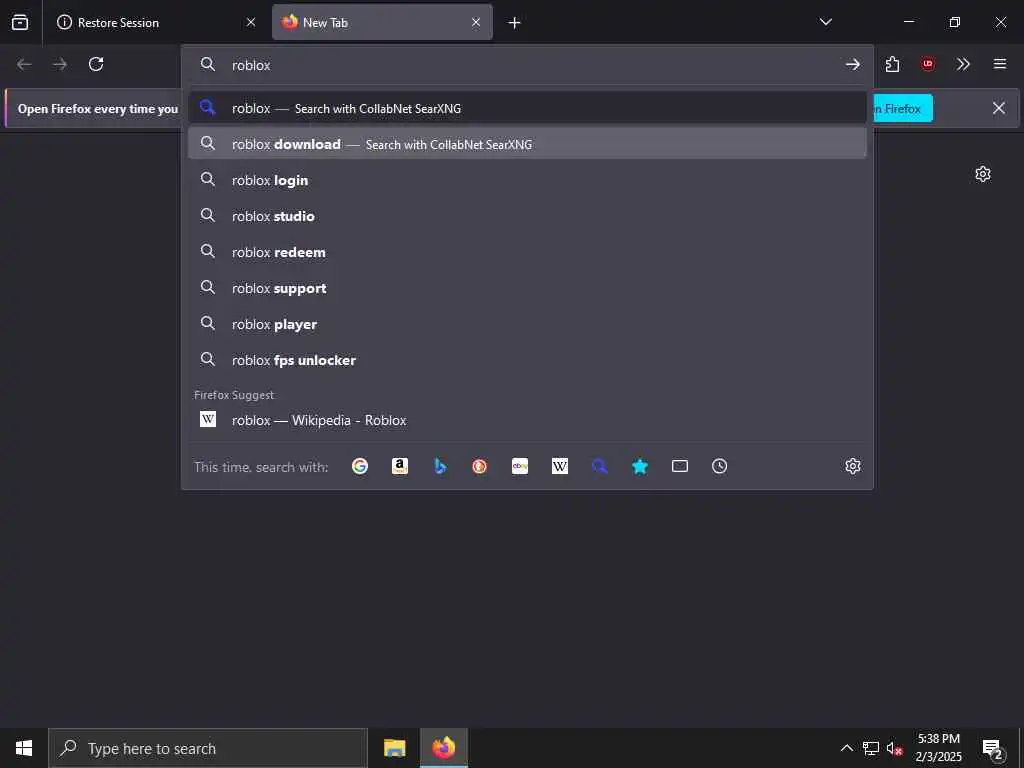Screen dimensions: 1024x768
Task: Search this time with Wikipedia icon
Action: pyautogui.click(x=560, y=466)
